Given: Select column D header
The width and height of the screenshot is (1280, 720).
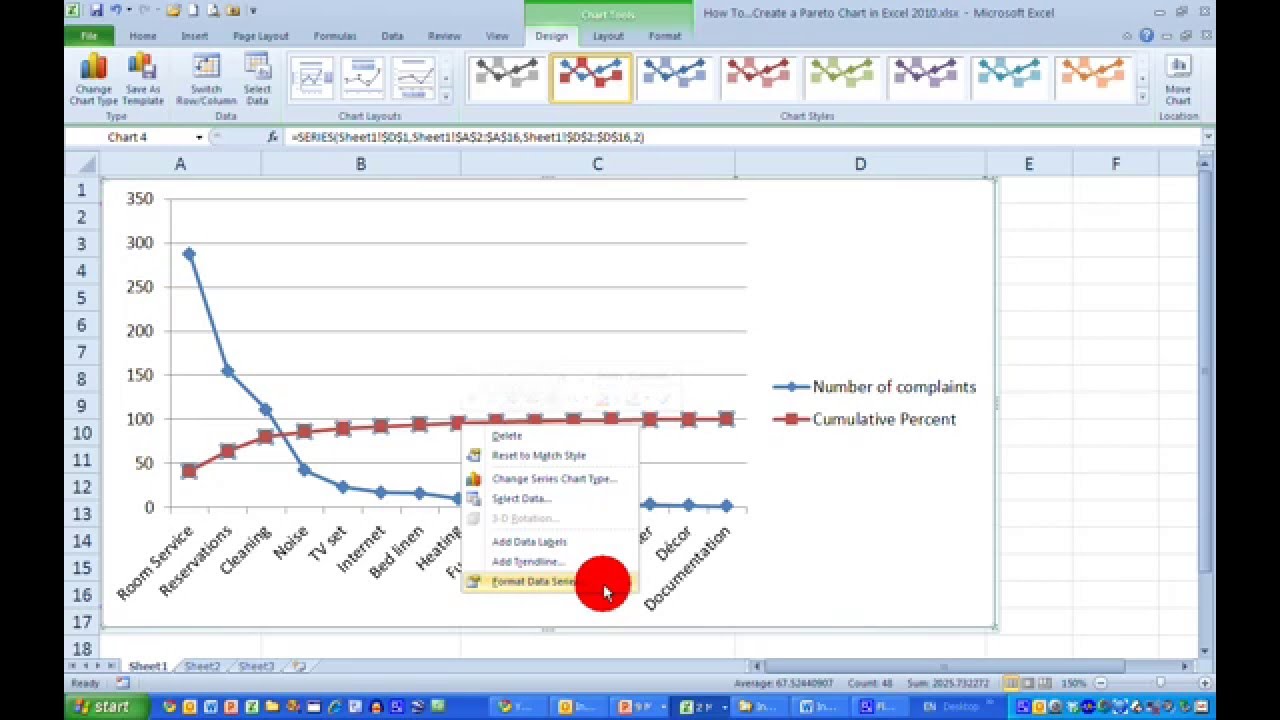Looking at the screenshot, I should pos(860,164).
